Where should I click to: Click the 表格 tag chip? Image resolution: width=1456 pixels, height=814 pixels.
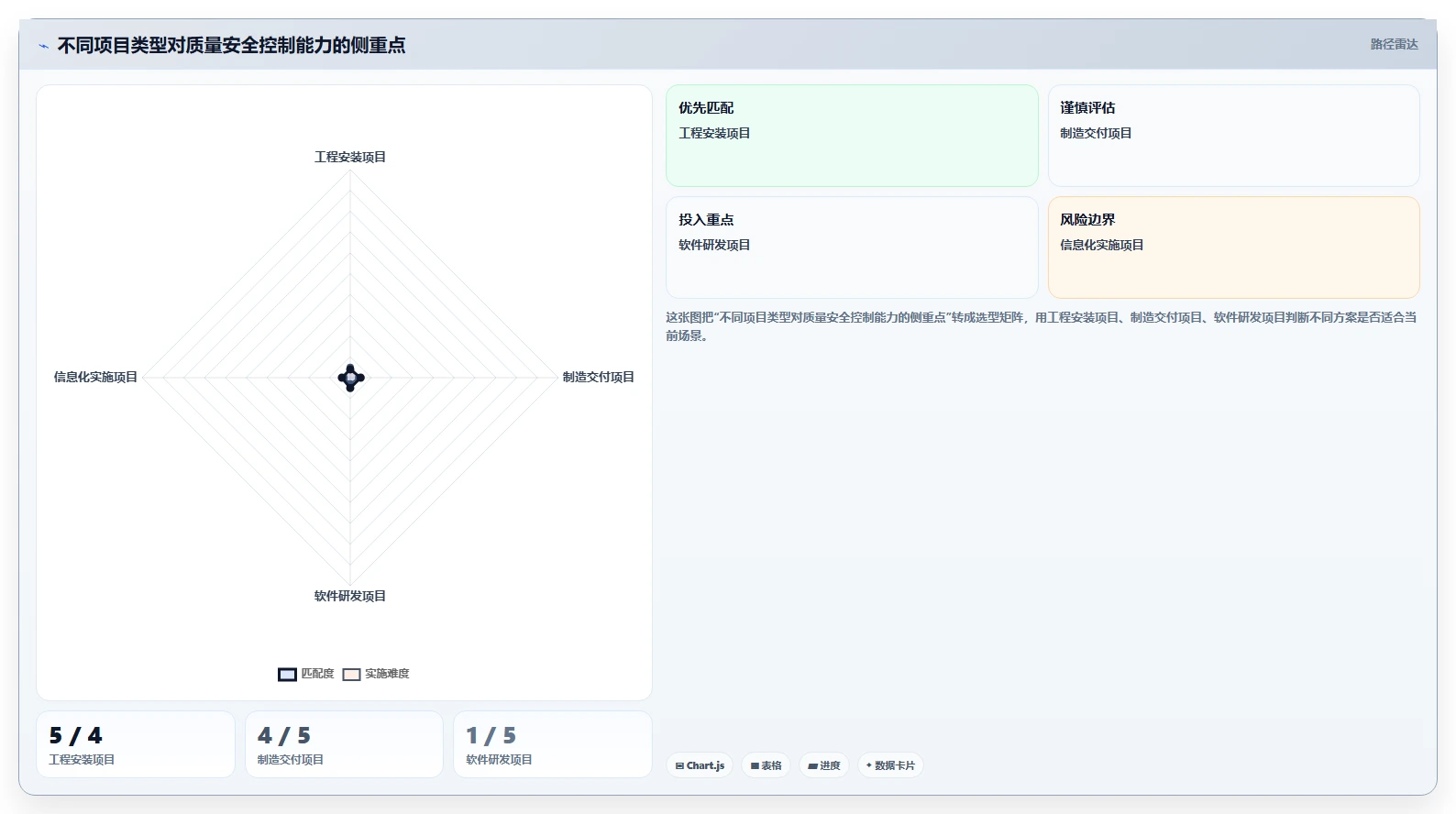(767, 765)
